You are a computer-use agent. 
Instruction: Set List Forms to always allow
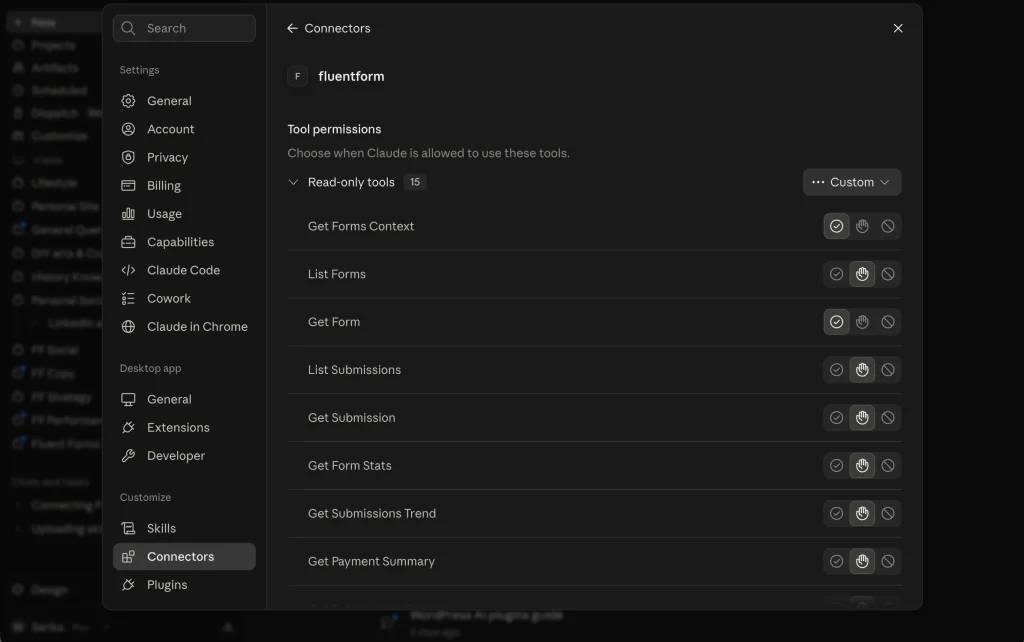pyautogui.click(x=836, y=274)
